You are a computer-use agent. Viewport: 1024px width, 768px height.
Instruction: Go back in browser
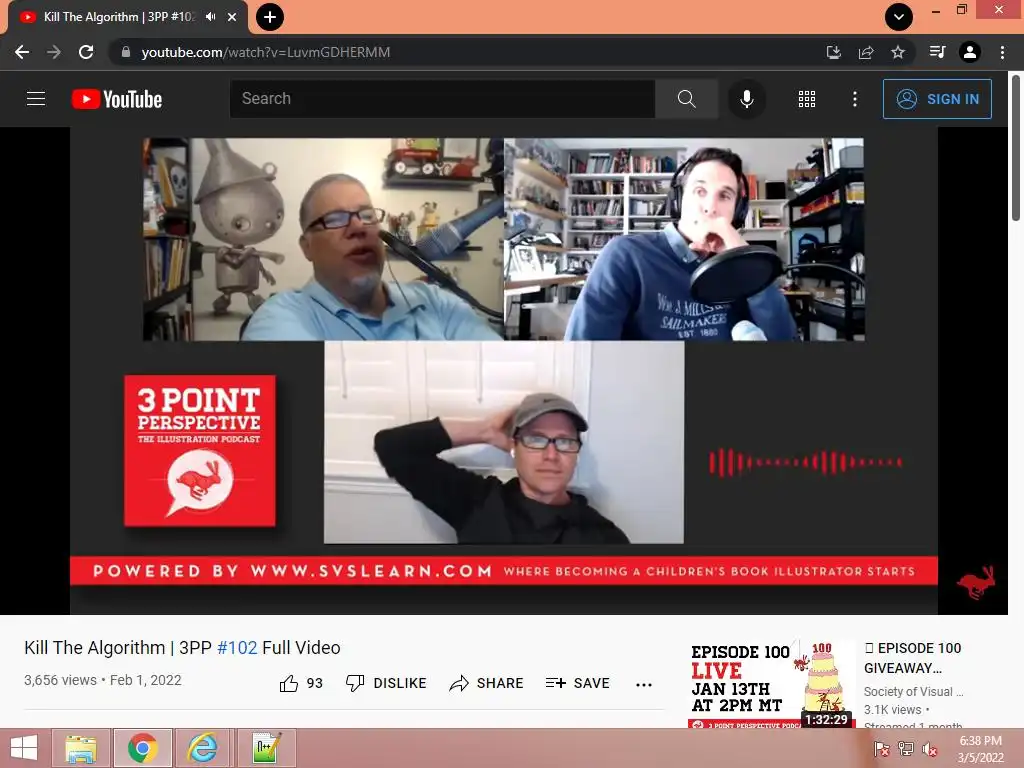22,52
